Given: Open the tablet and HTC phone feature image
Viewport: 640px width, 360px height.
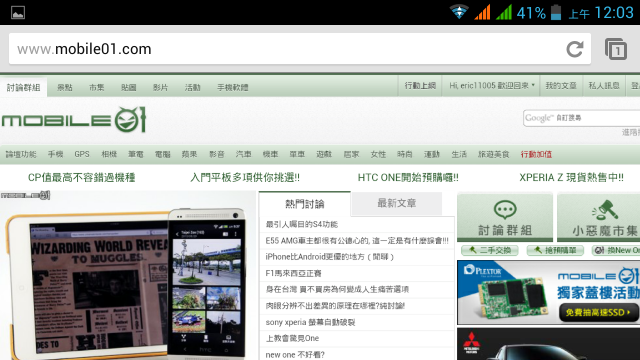Looking at the screenshot, I should 127,276.
